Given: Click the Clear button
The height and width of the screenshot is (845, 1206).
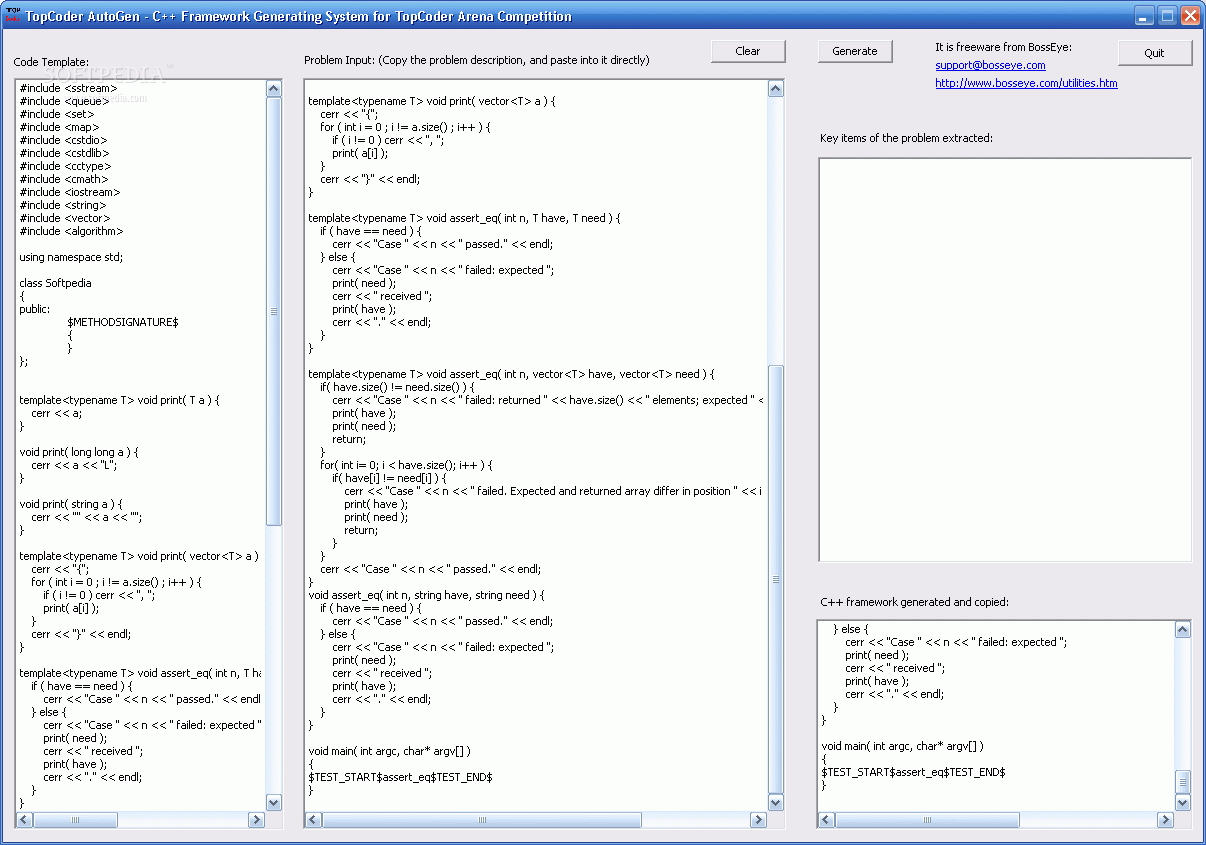Looking at the screenshot, I should point(748,51).
